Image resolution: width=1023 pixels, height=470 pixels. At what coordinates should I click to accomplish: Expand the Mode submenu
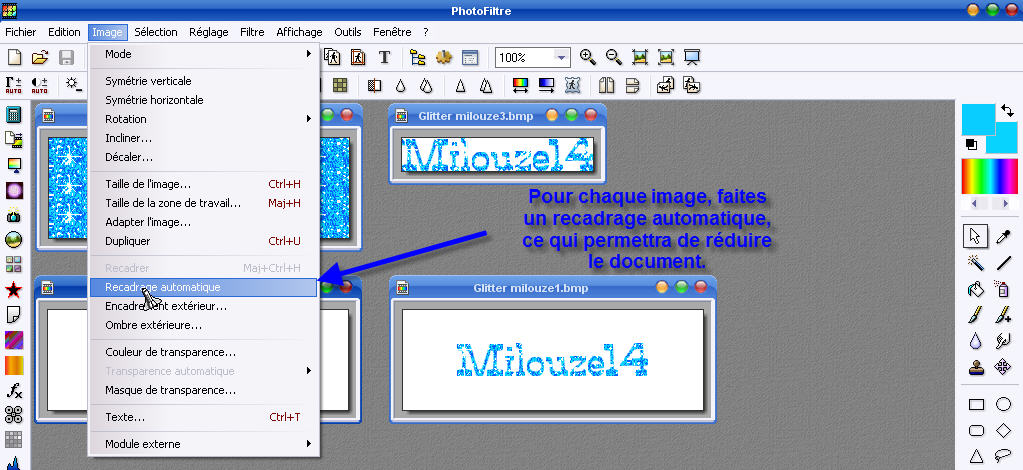(204, 54)
